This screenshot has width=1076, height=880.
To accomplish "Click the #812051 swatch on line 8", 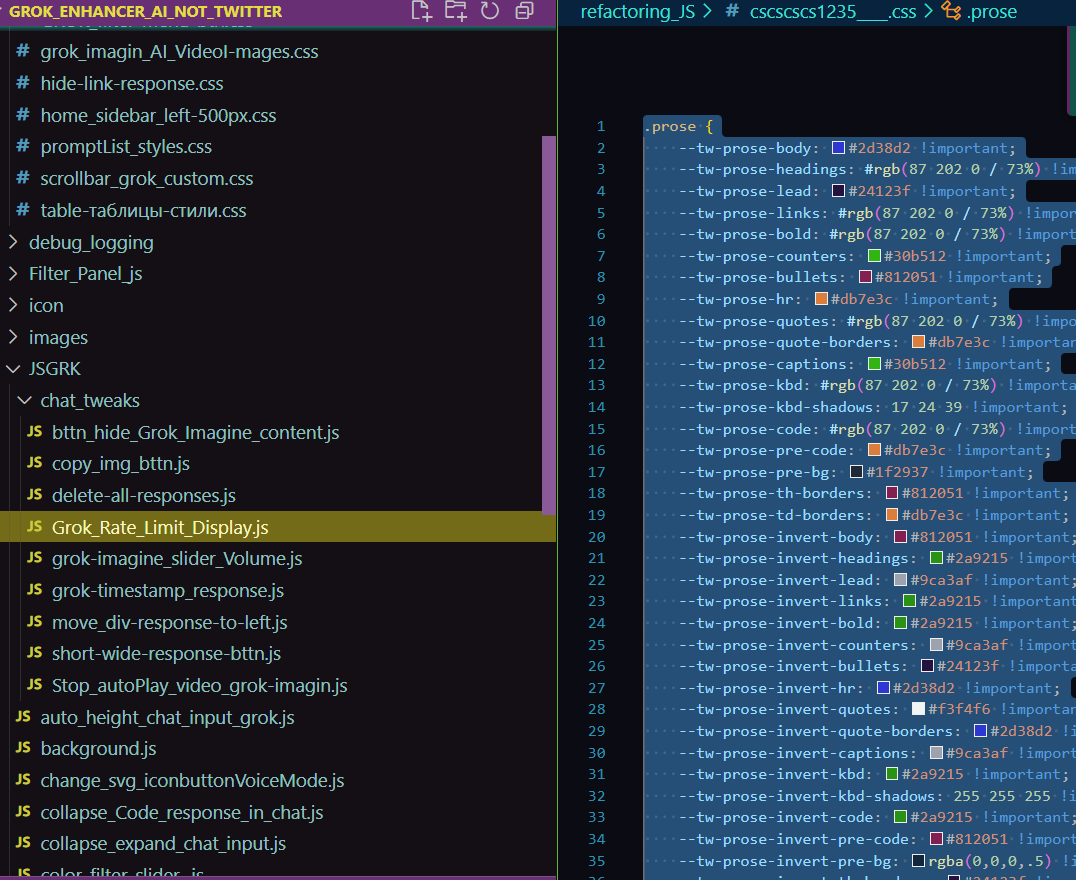I will [865, 277].
